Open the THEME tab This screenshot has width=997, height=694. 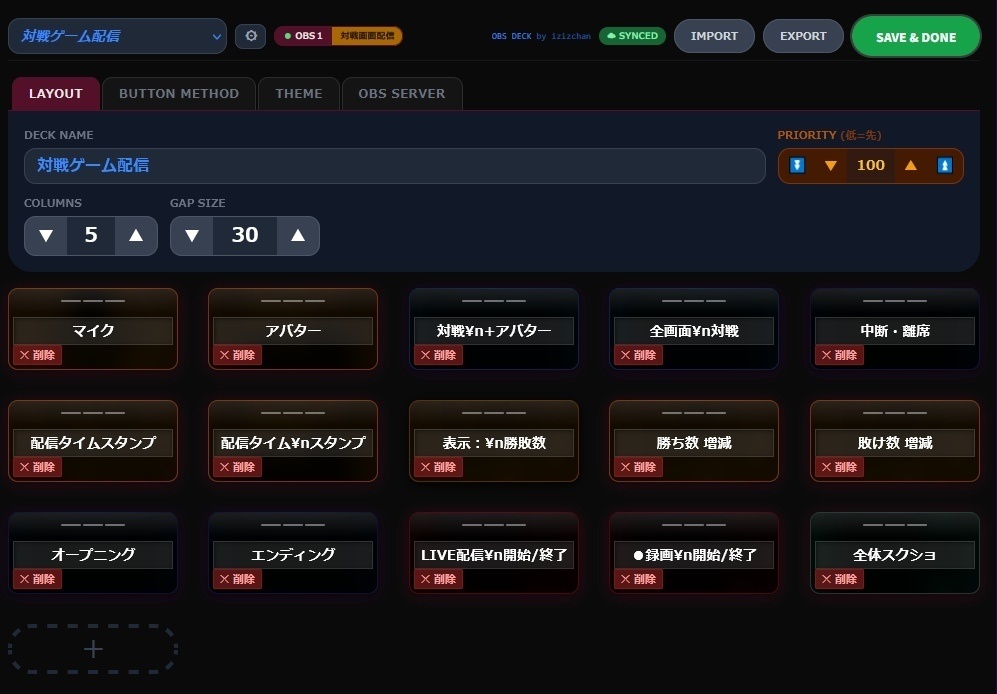coord(298,93)
